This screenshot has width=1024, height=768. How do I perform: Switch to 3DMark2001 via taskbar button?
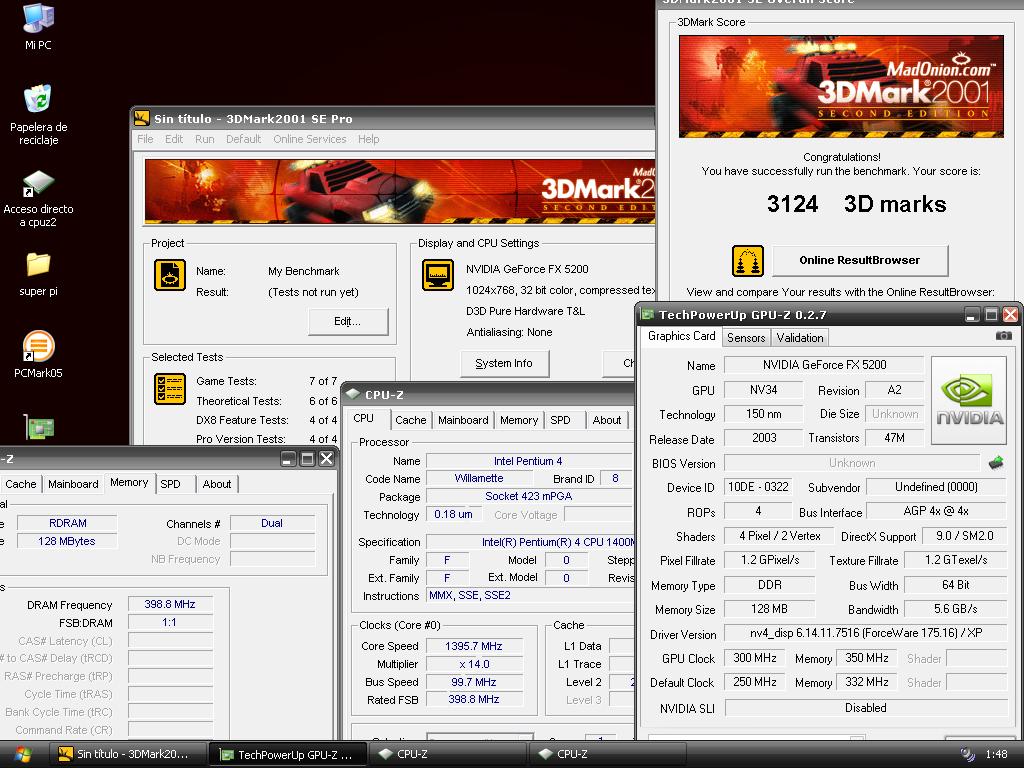pos(129,754)
